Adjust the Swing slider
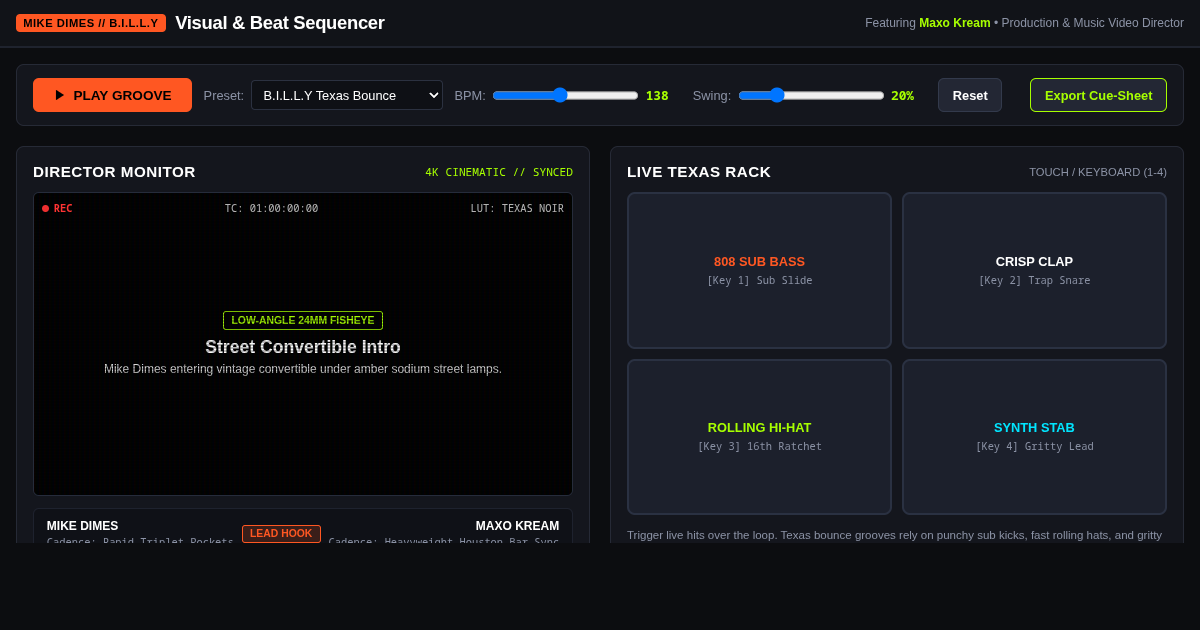This screenshot has width=1200, height=630. click(x=811, y=95)
